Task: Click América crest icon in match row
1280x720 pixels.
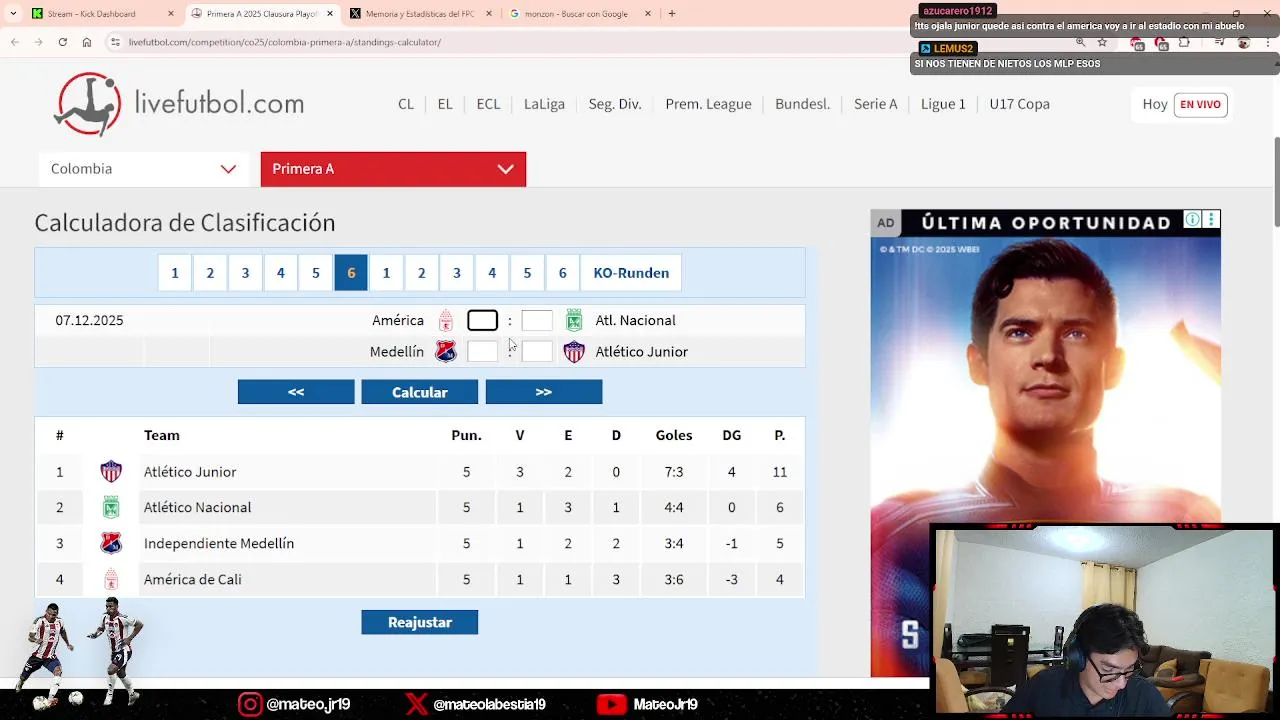Action: [x=446, y=321]
